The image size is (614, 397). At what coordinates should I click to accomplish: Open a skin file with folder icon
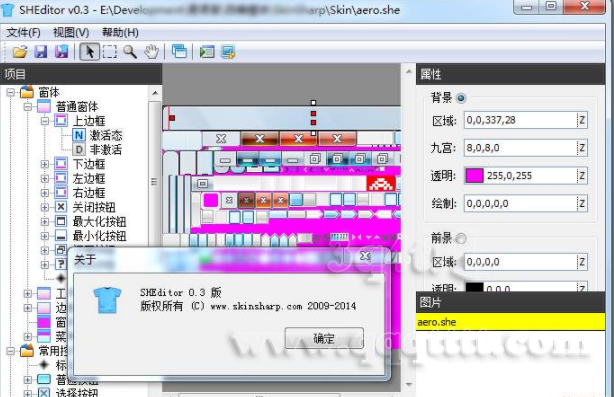(x=20, y=52)
